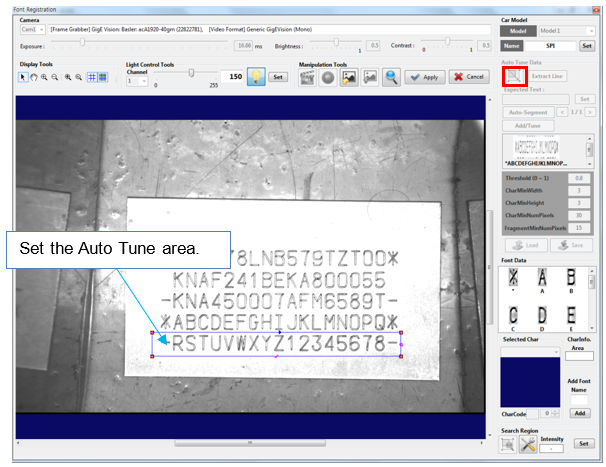The image size is (606, 467).
Task: Click the wrench icon under Search Region
Action: click(x=528, y=444)
